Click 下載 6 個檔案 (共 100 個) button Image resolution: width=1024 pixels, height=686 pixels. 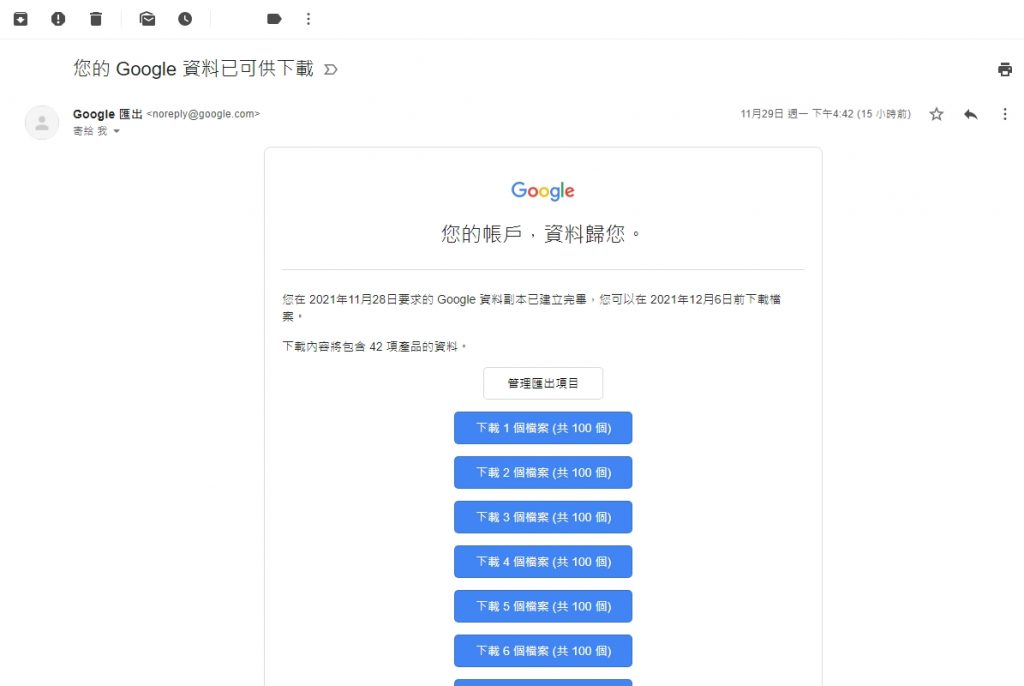click(x=543, y=651)
